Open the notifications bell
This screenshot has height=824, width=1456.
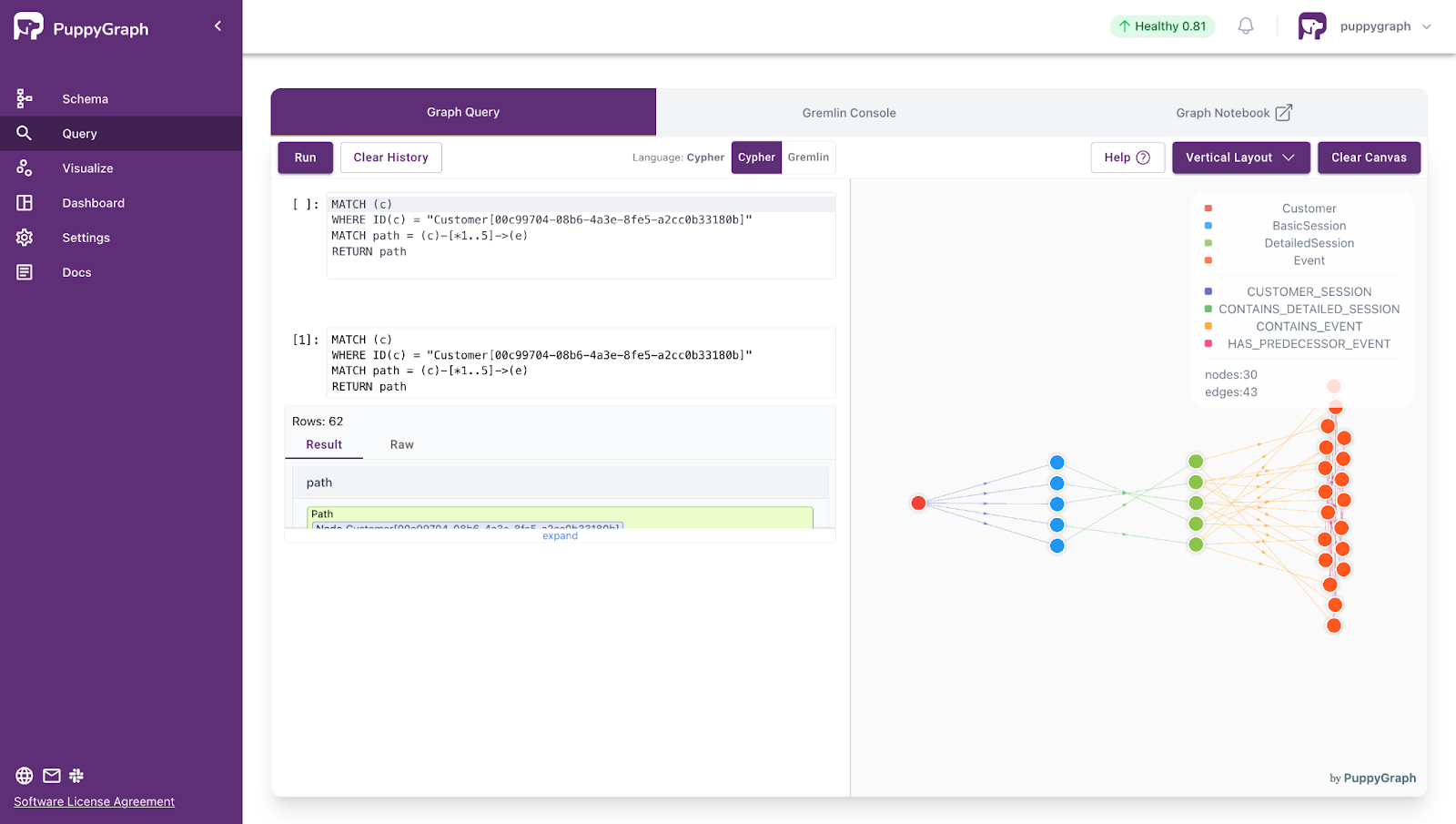click(x=1246, y=26)
